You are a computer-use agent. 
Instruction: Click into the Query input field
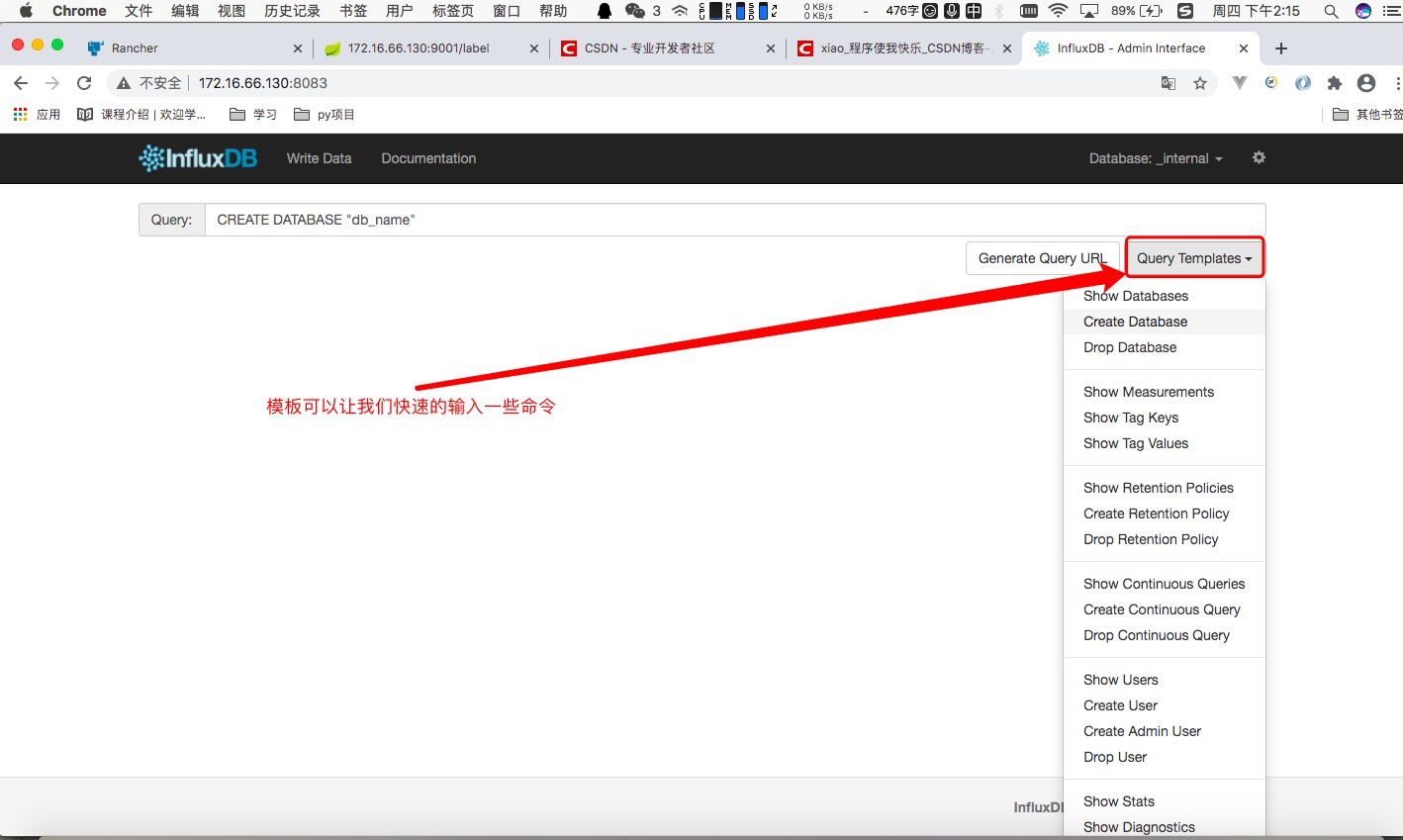pos(735,220)
